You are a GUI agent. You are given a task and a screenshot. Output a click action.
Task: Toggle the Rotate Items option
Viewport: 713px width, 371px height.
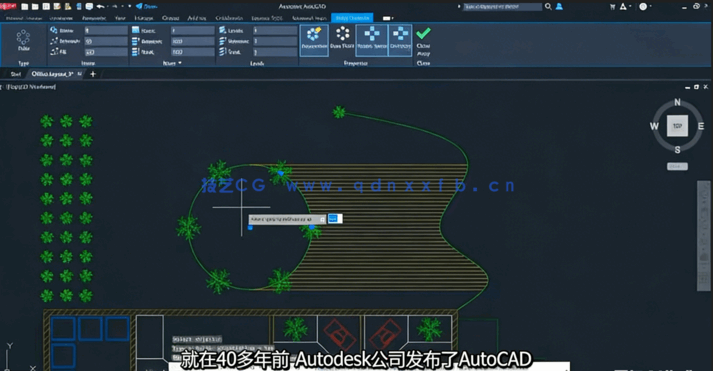coord(372,40)
